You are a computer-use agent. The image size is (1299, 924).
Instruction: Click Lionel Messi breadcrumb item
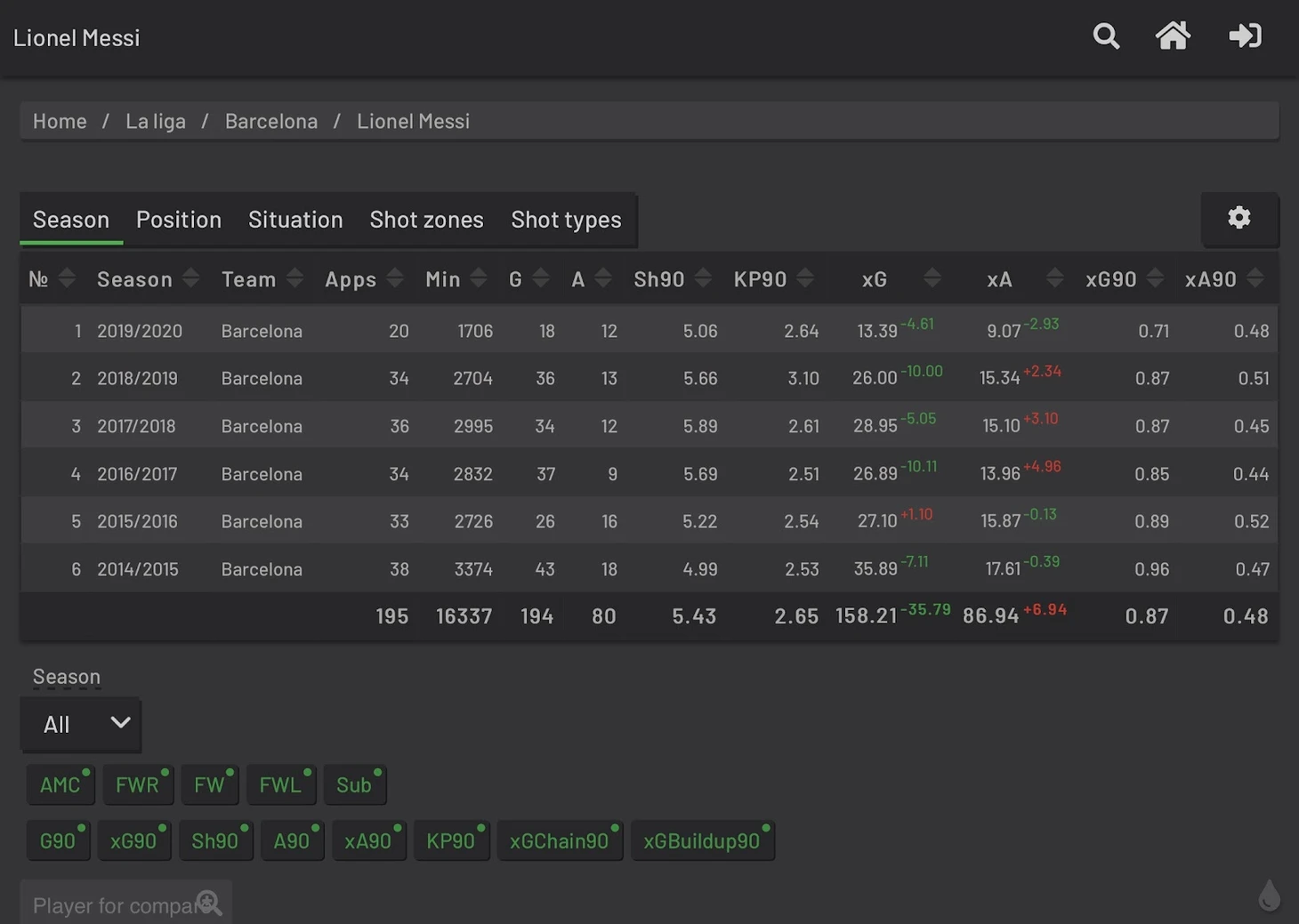(413, 121)
